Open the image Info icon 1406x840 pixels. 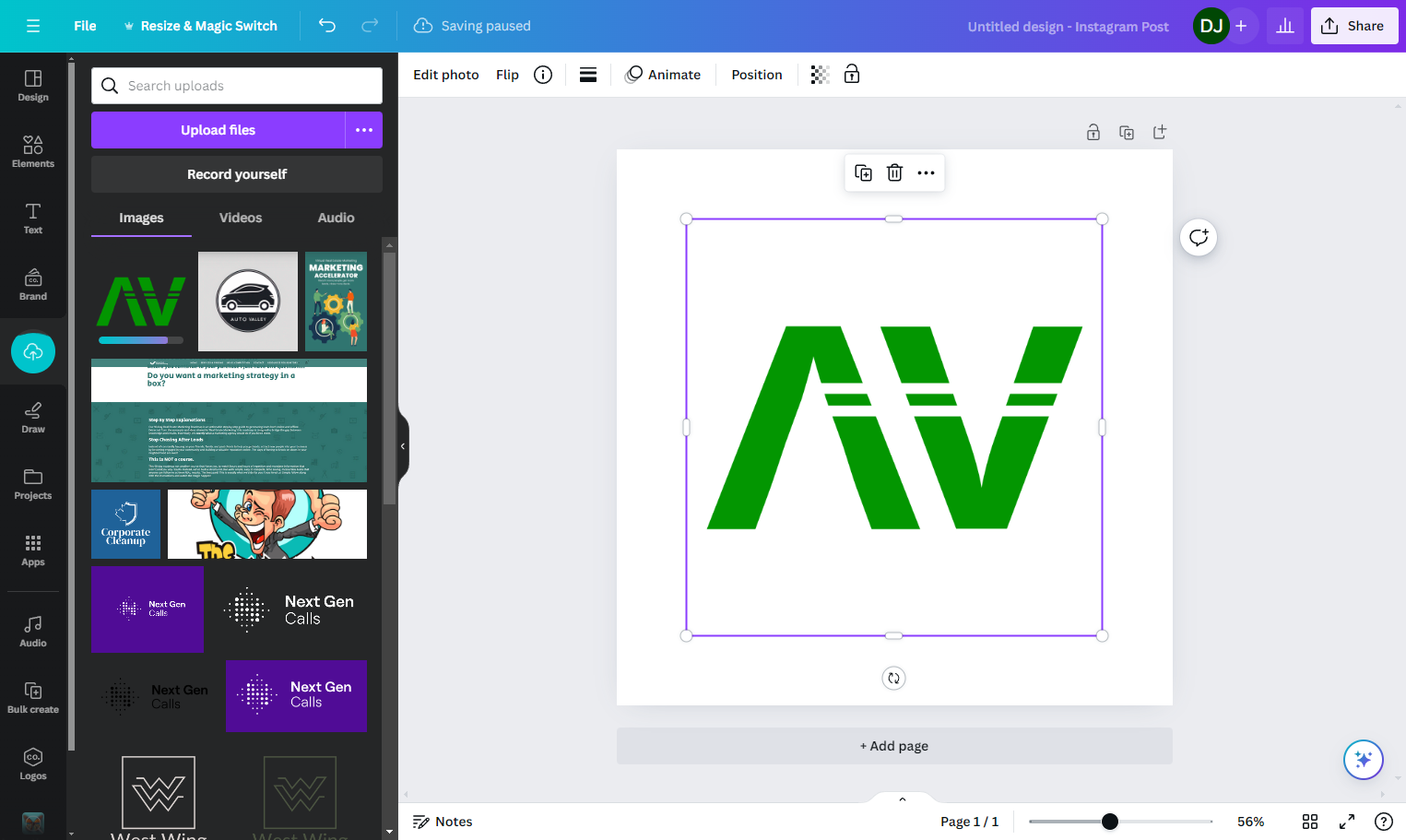pos(543,75)
